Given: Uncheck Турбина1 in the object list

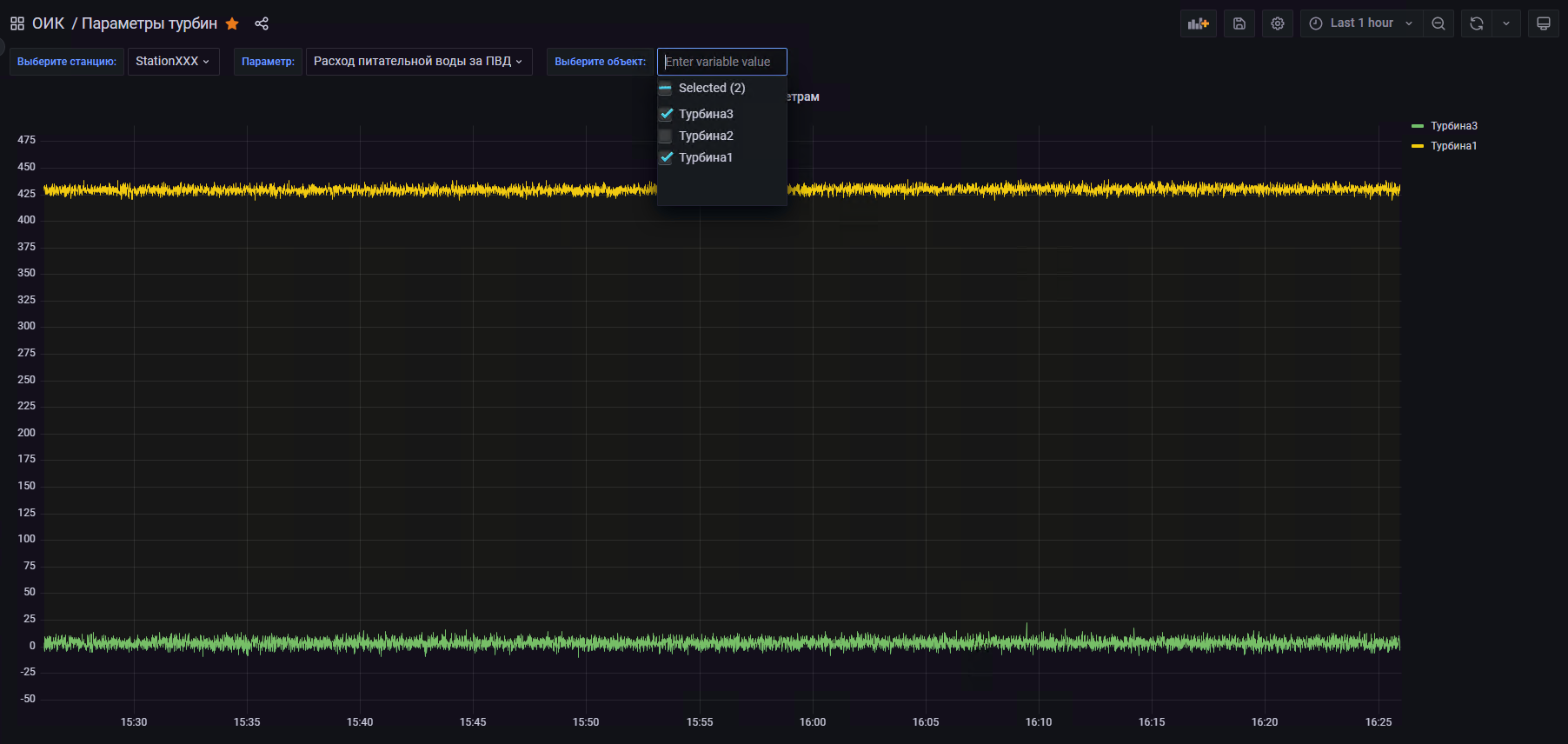Looking at the screenshot, I should click(667, 157).
